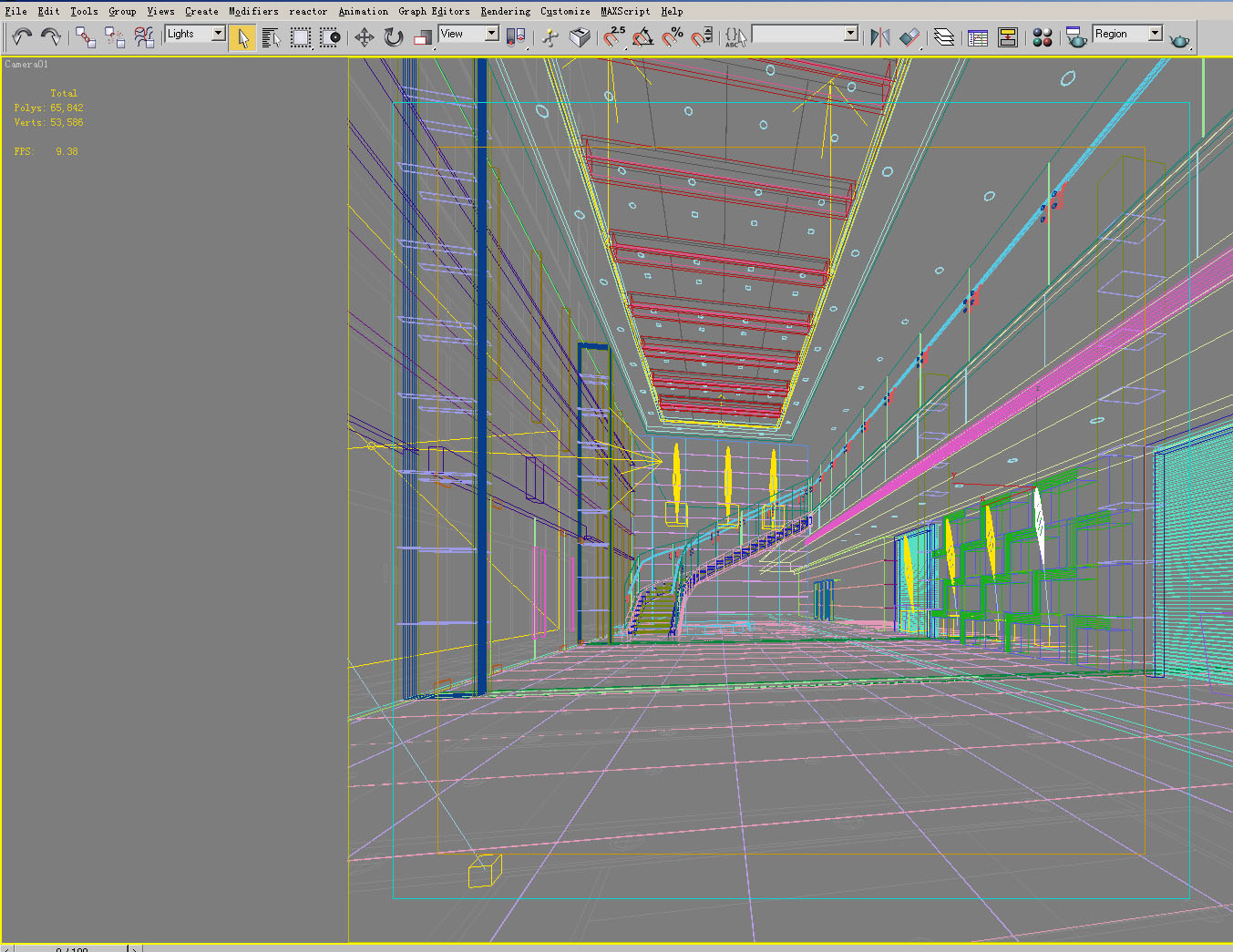The image size is (1233, 952).
Task: Click the Total statistics heading
Action: (x=64, y=93)
